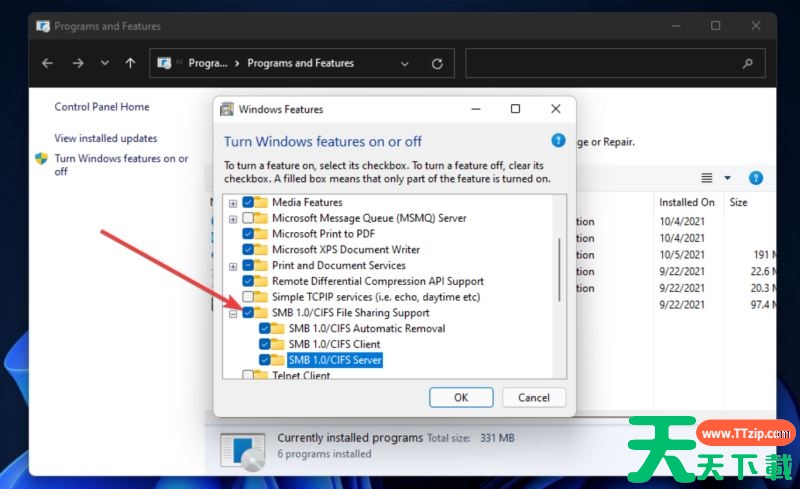Click the Refresh button in the address bar
800x489 pixels.
click(x=437, y=64)
